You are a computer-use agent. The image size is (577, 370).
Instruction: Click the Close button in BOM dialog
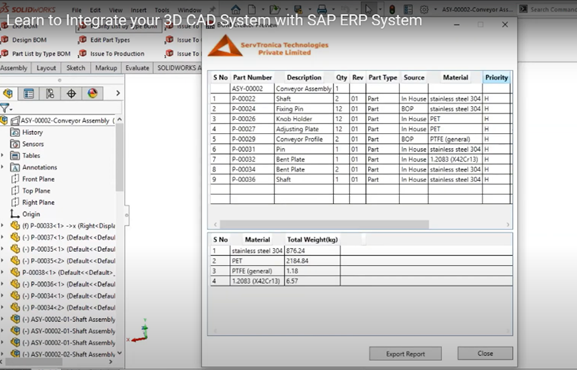click(485, 353)
